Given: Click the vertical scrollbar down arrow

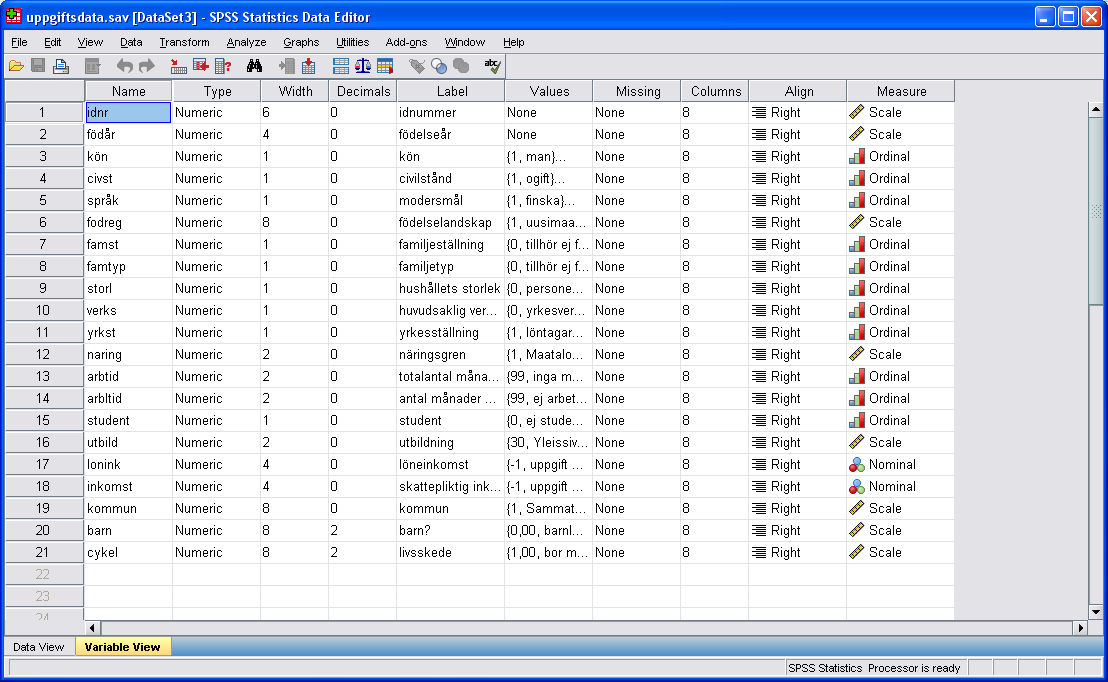Looking at the screenshot, I should tap(1095, 612).
